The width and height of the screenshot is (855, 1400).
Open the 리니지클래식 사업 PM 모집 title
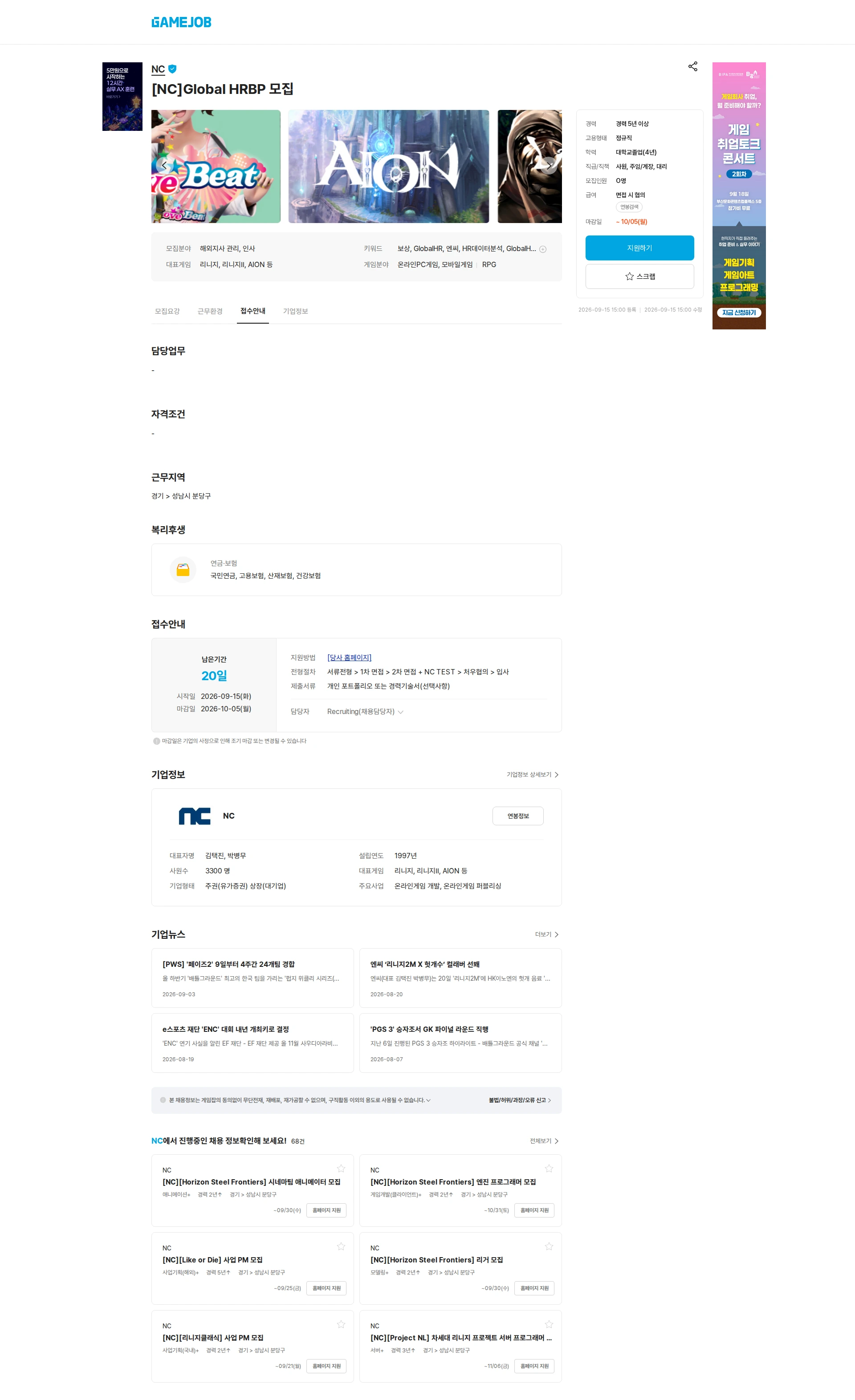click(212, 1338)
